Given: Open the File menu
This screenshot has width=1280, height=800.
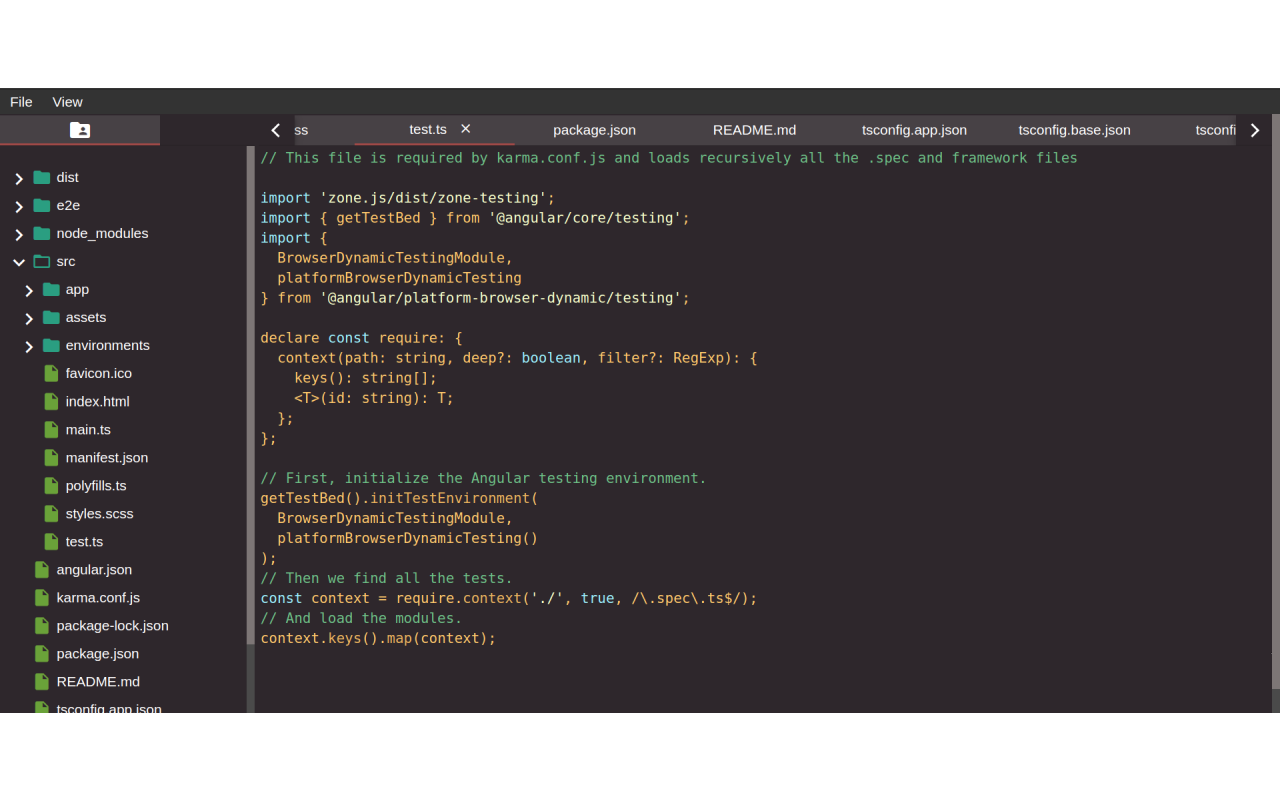Looking at the screenshot, I should click(20, 101).
